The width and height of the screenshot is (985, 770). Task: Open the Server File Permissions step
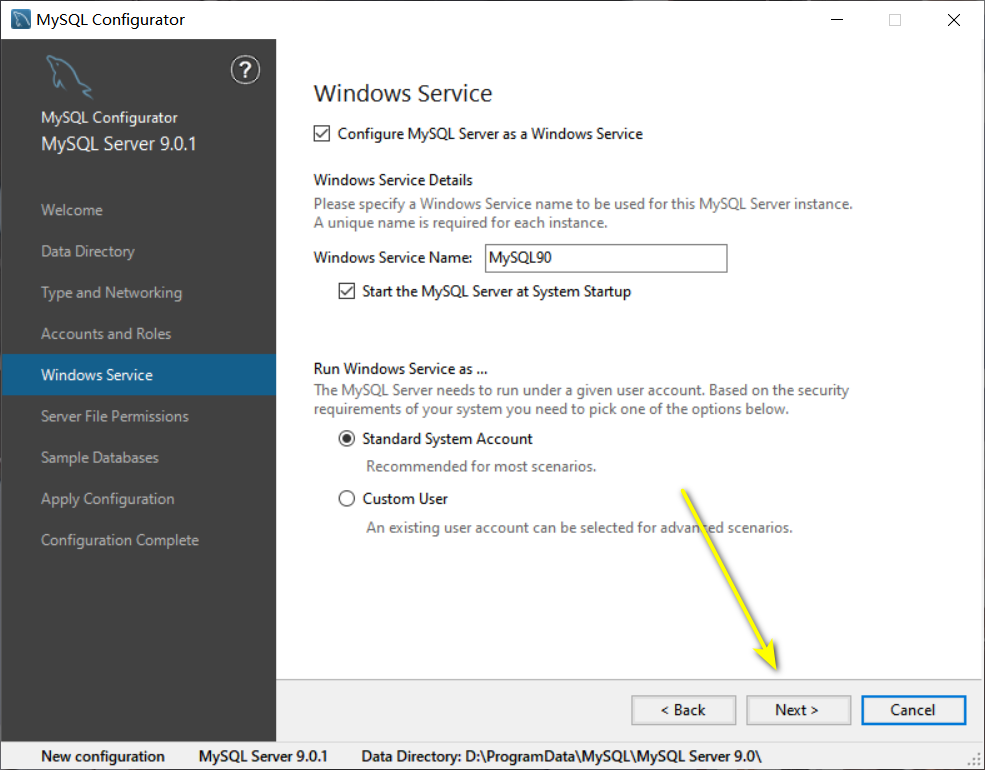click(115, 416)
